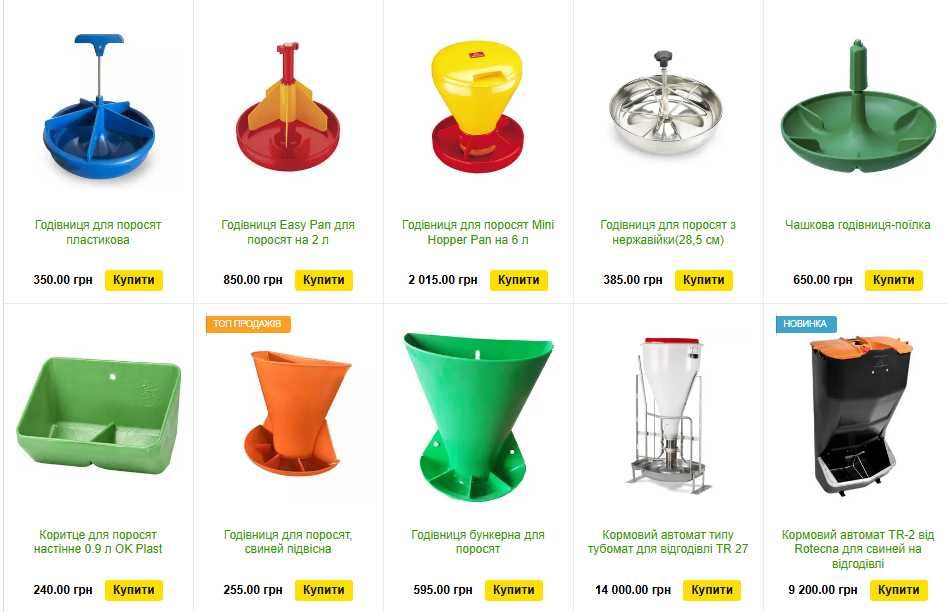This screenshot has width=947, height=612.
Task: Open the green wall-mounted trough image
Action: click(x=98, y=414)
